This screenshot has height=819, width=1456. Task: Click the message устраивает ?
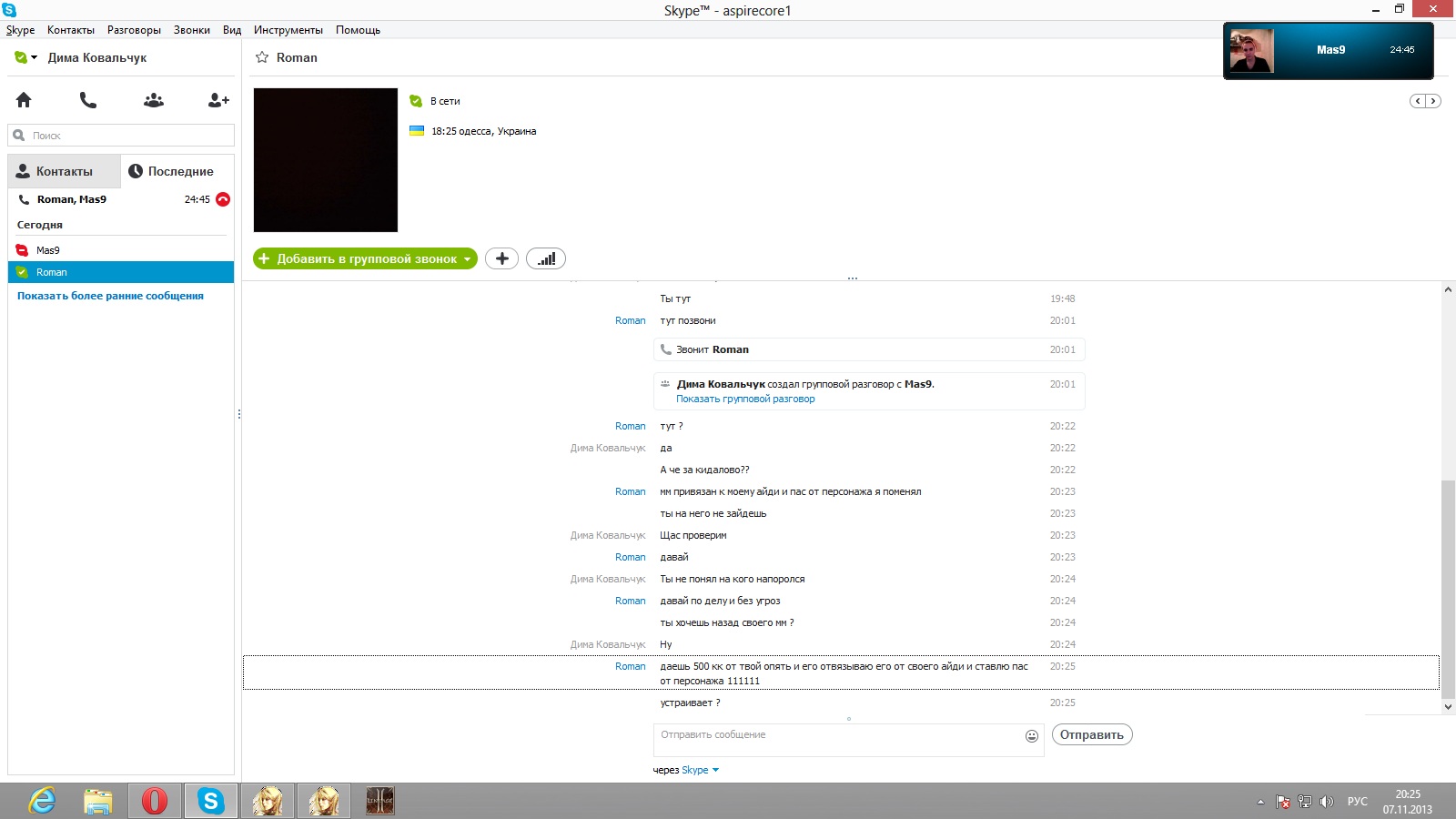click(x=690, y=703)
